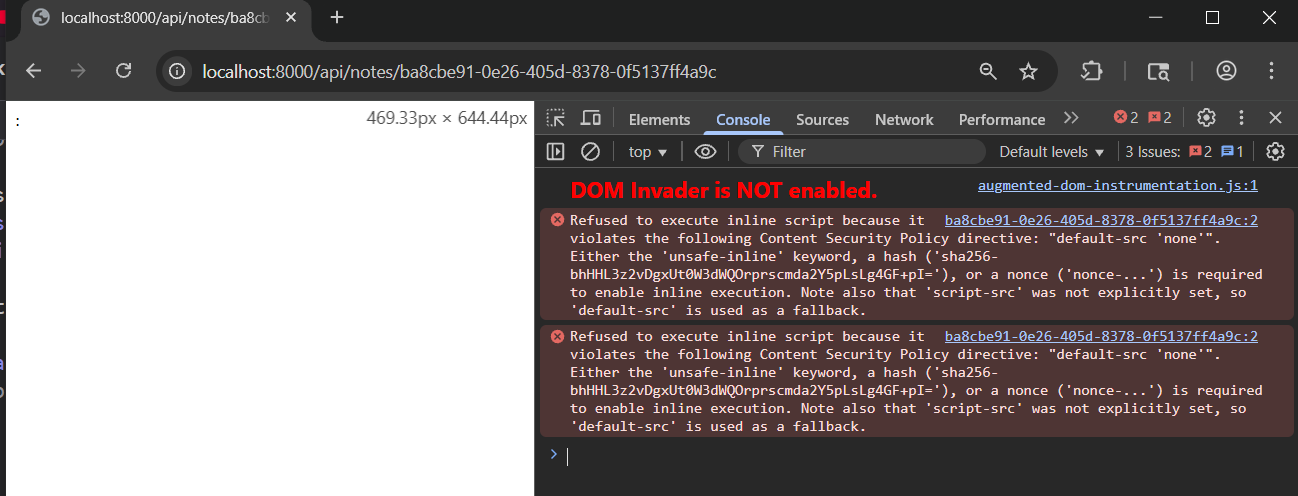Open the Default levels dropdown
The image size is (1298, 496).
1051,152
